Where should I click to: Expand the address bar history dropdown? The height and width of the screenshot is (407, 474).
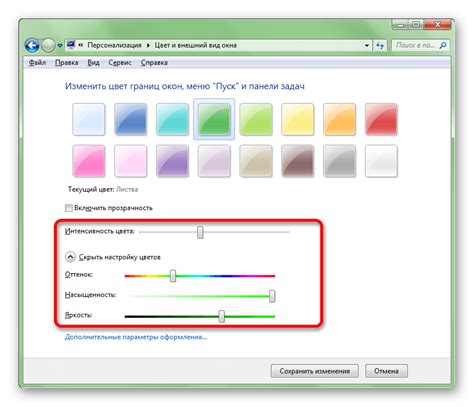point(367,45)
